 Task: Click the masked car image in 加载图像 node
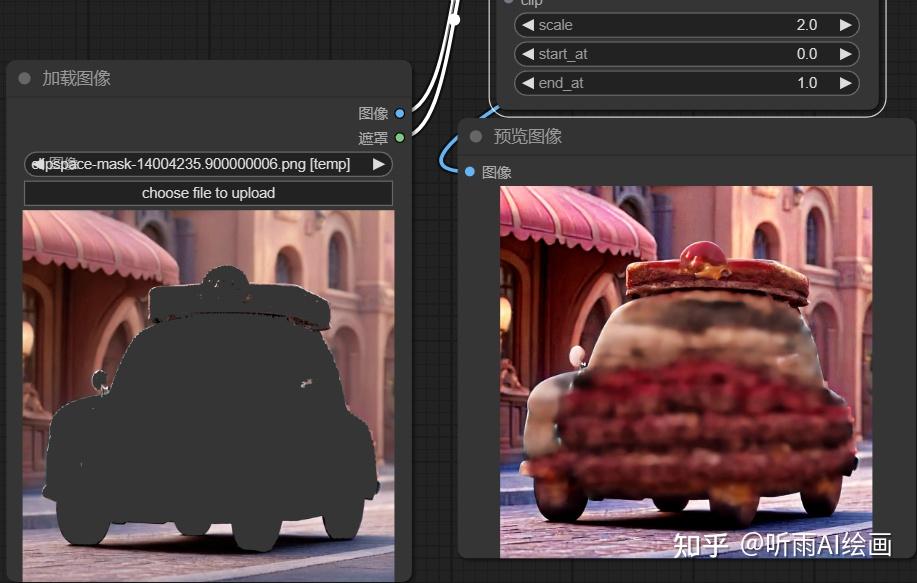click(x=208, y=396)
